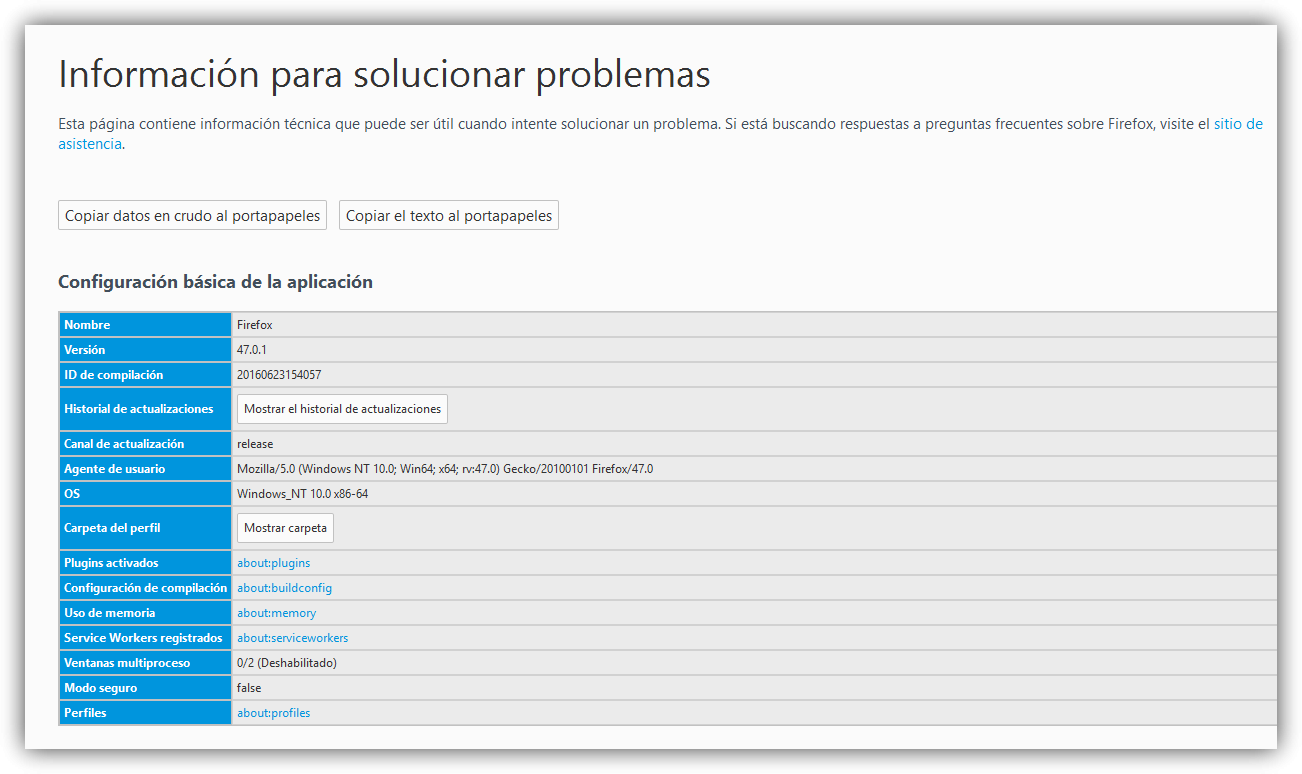Select the "false" value for Modo seguro
Viewport: 1302px width, 774px height.
coord(249,688)
